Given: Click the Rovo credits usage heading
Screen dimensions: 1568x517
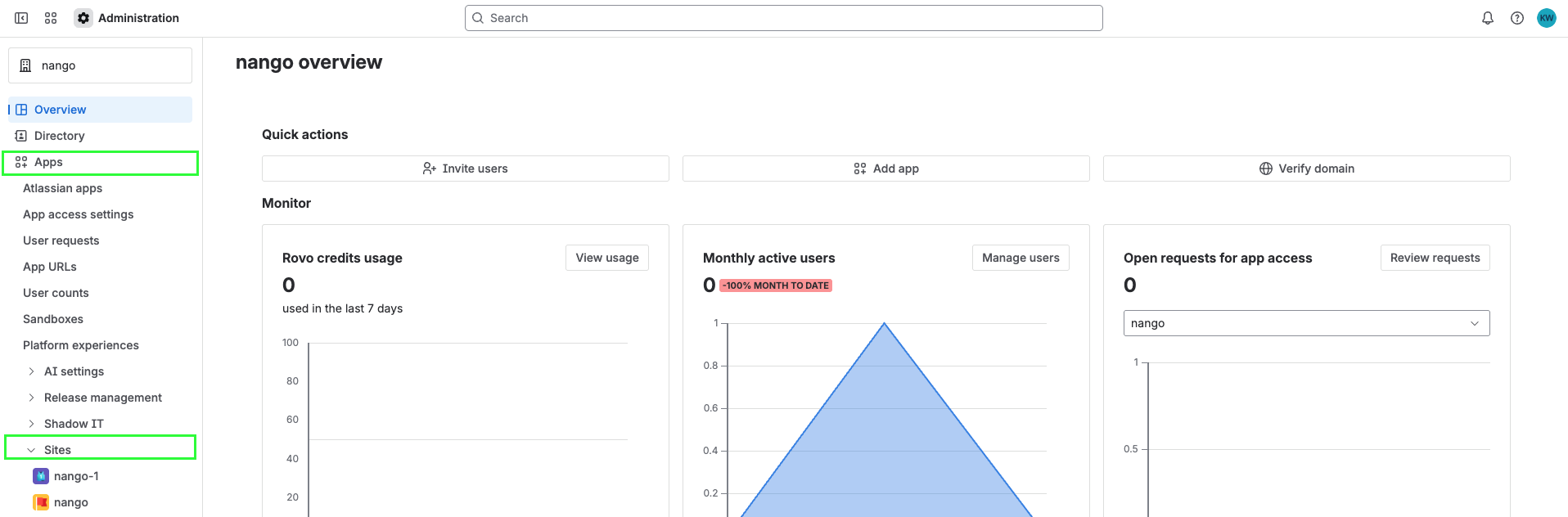Looking at the screenshot, I should [342, 258].
